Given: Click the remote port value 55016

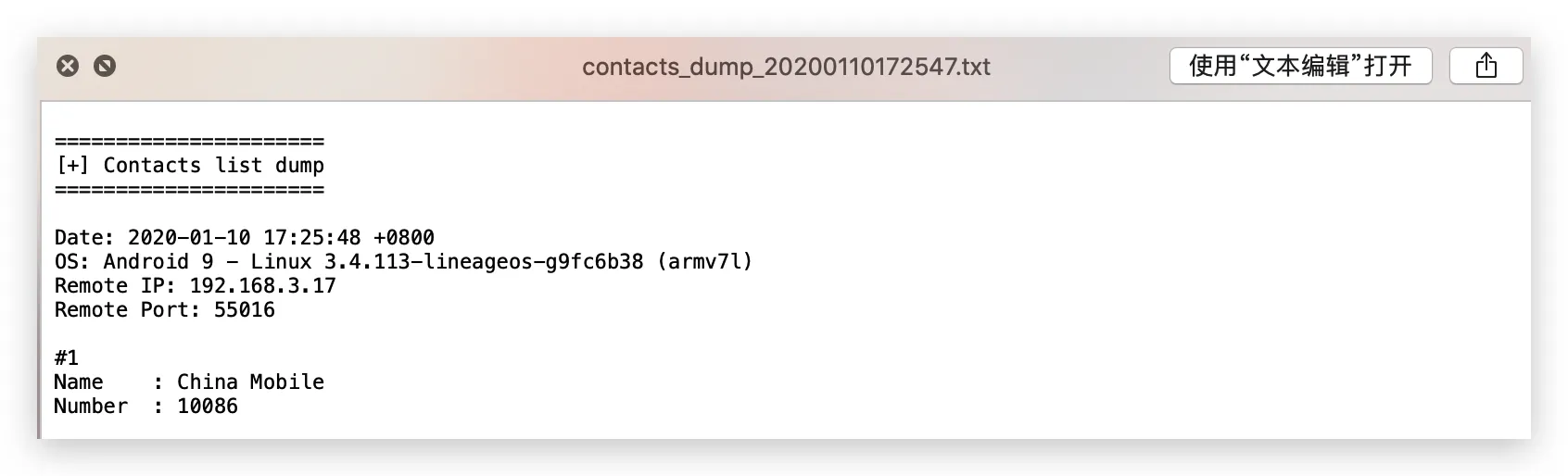Looking at the screenshot, I should [x=244, y=310].
